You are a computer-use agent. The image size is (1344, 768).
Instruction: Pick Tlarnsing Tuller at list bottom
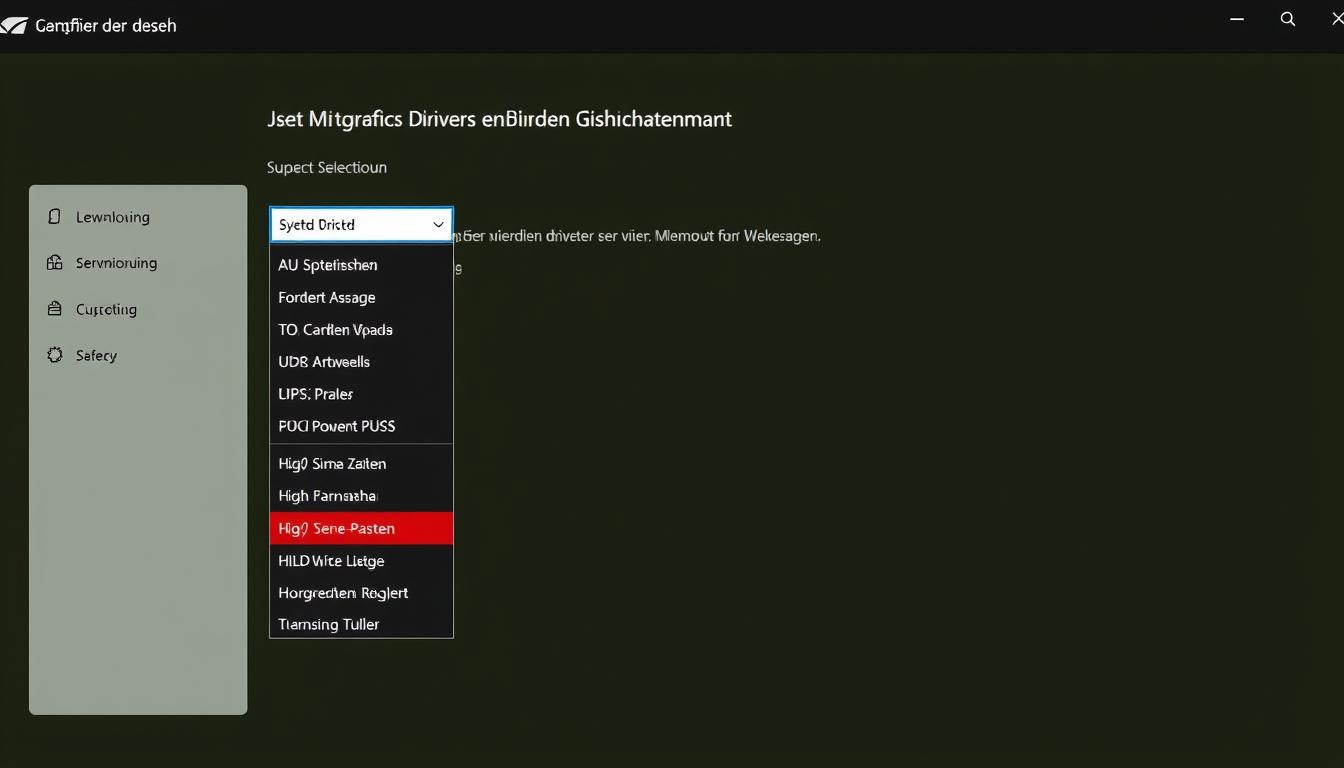[x=361, y=623]
